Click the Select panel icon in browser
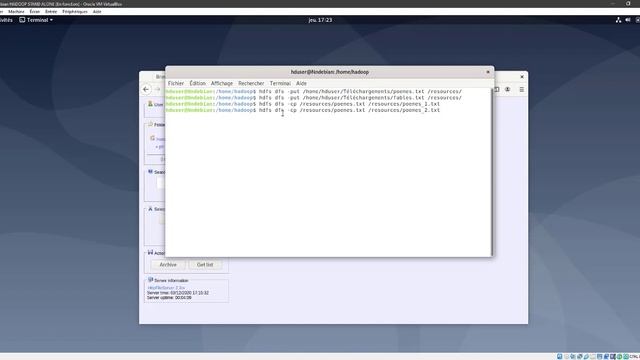 [150, 209]
